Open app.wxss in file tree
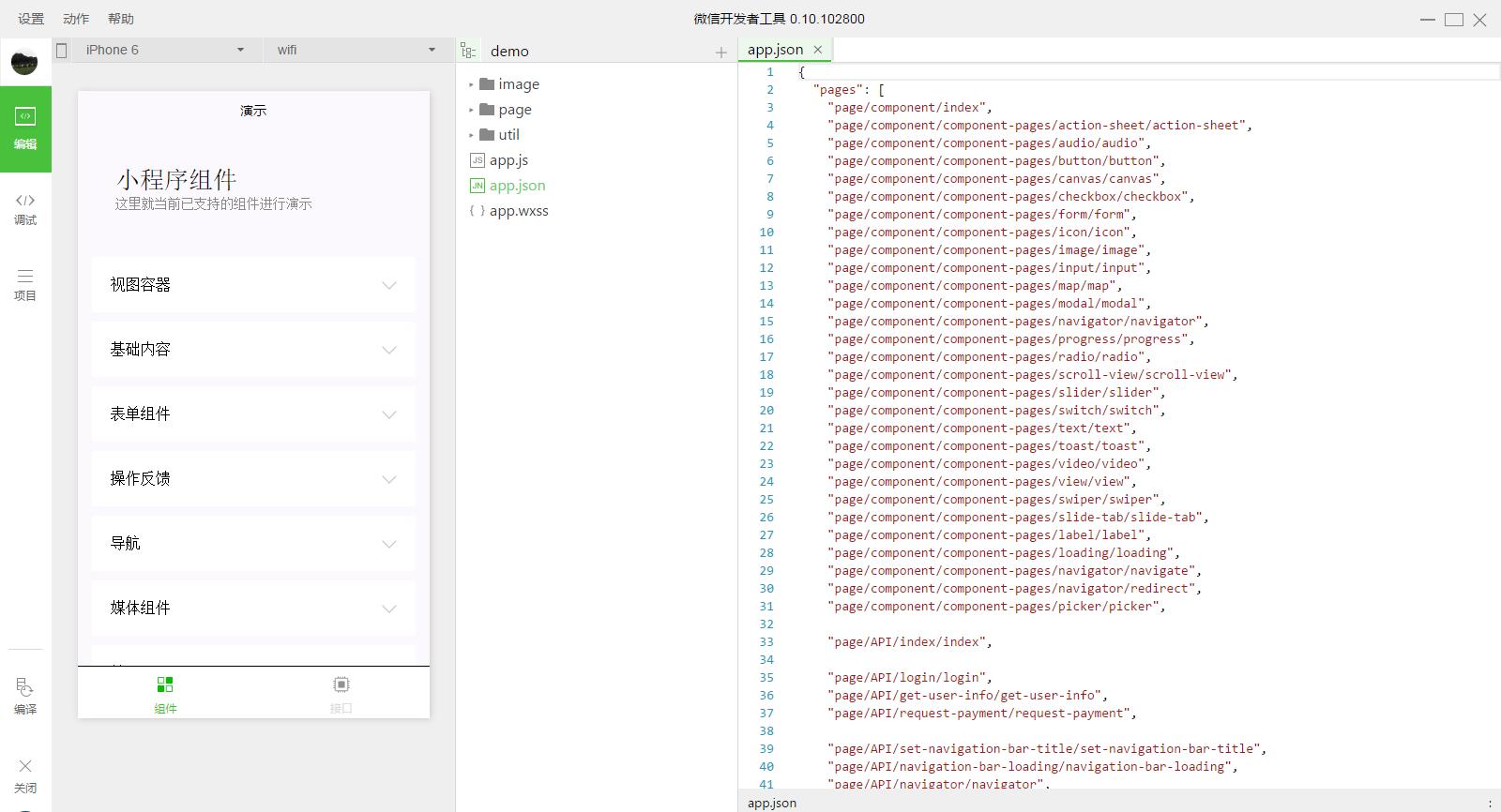 519,211
